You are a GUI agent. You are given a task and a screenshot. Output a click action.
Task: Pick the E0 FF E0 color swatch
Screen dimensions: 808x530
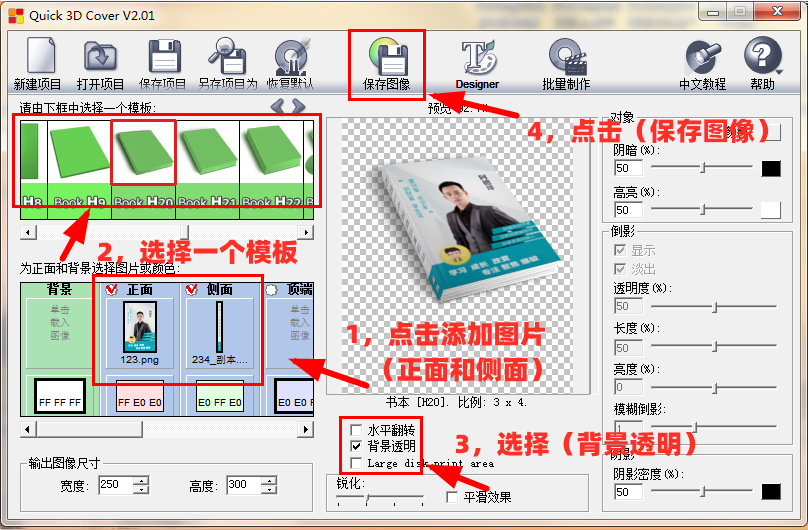click(x=220, y=396)
